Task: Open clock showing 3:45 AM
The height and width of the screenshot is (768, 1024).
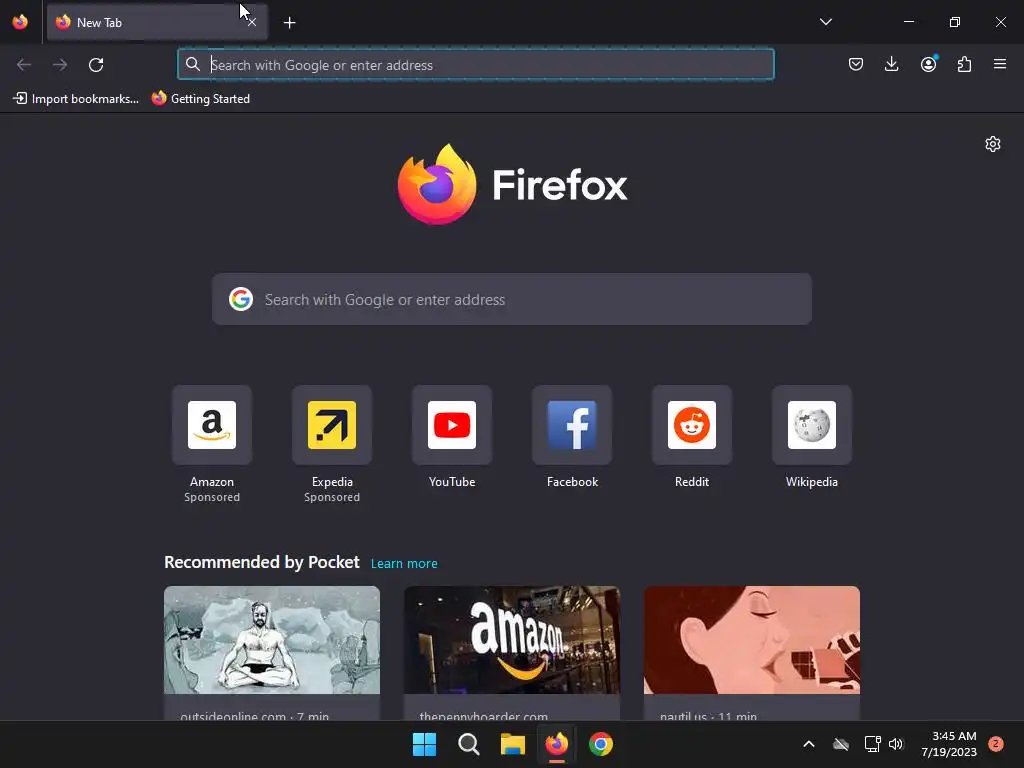Action: tap(949, 744)
